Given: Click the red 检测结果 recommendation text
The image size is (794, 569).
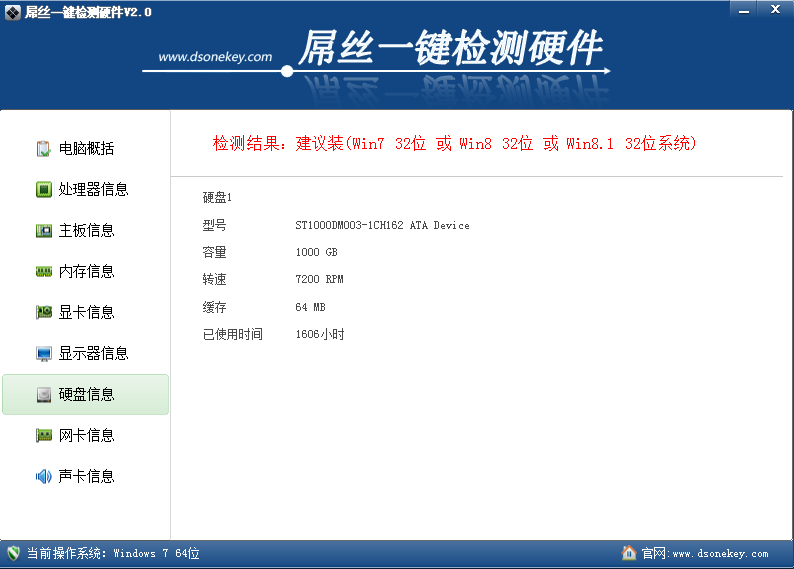Looking at the screenshot, I should pyautogui.click(x=455, y=144).
